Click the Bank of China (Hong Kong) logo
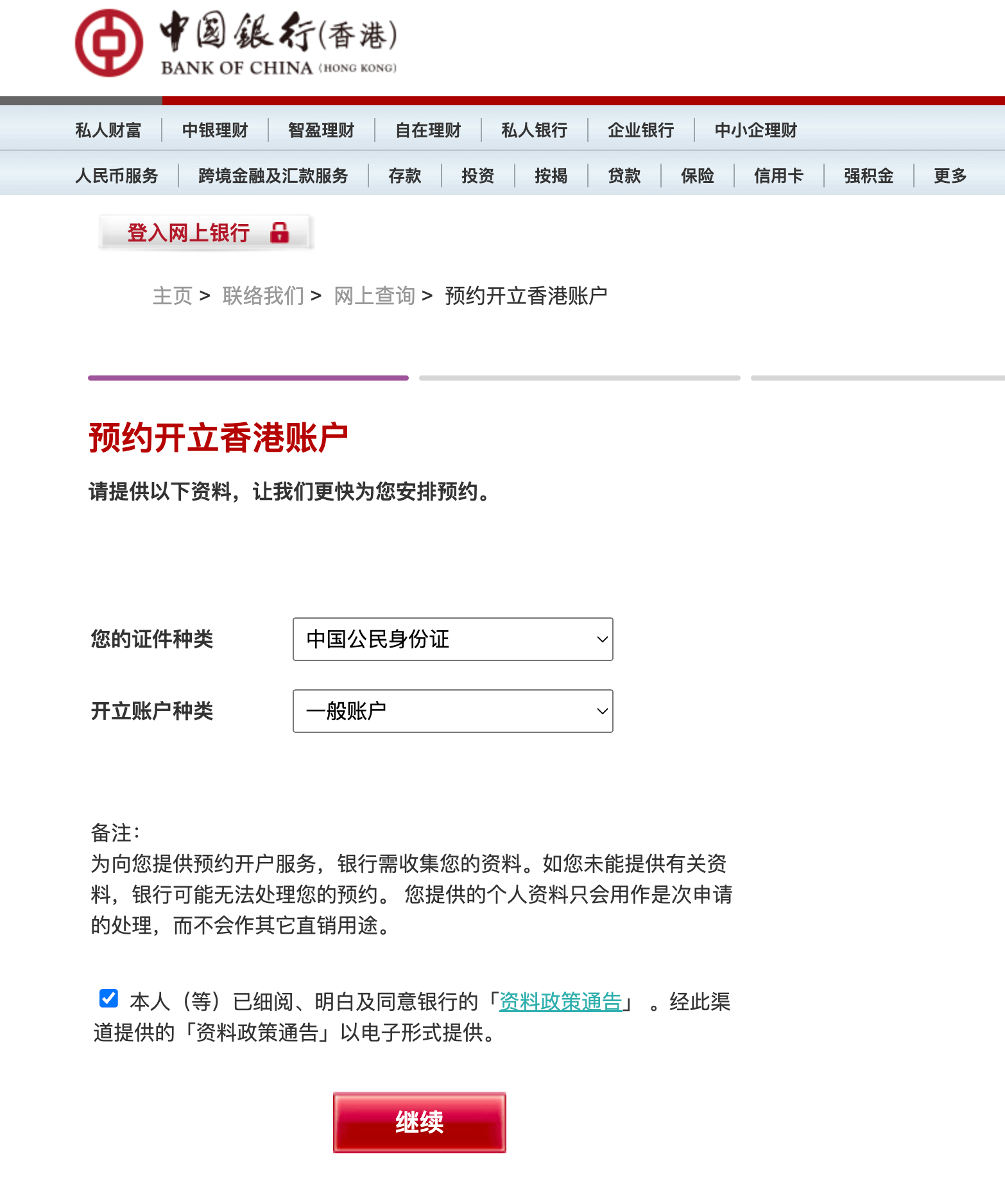The width and height of the screenshot is (1005, 1204). 236,44
